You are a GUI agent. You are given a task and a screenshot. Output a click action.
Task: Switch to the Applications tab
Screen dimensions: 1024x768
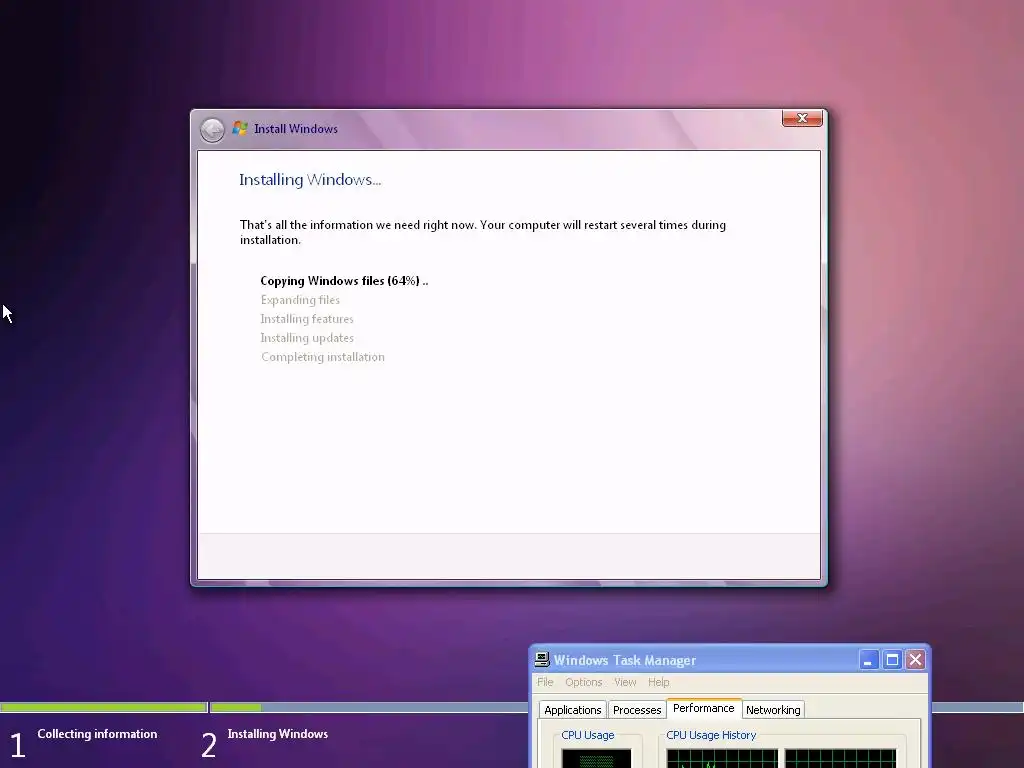click(x=573, y=710)
